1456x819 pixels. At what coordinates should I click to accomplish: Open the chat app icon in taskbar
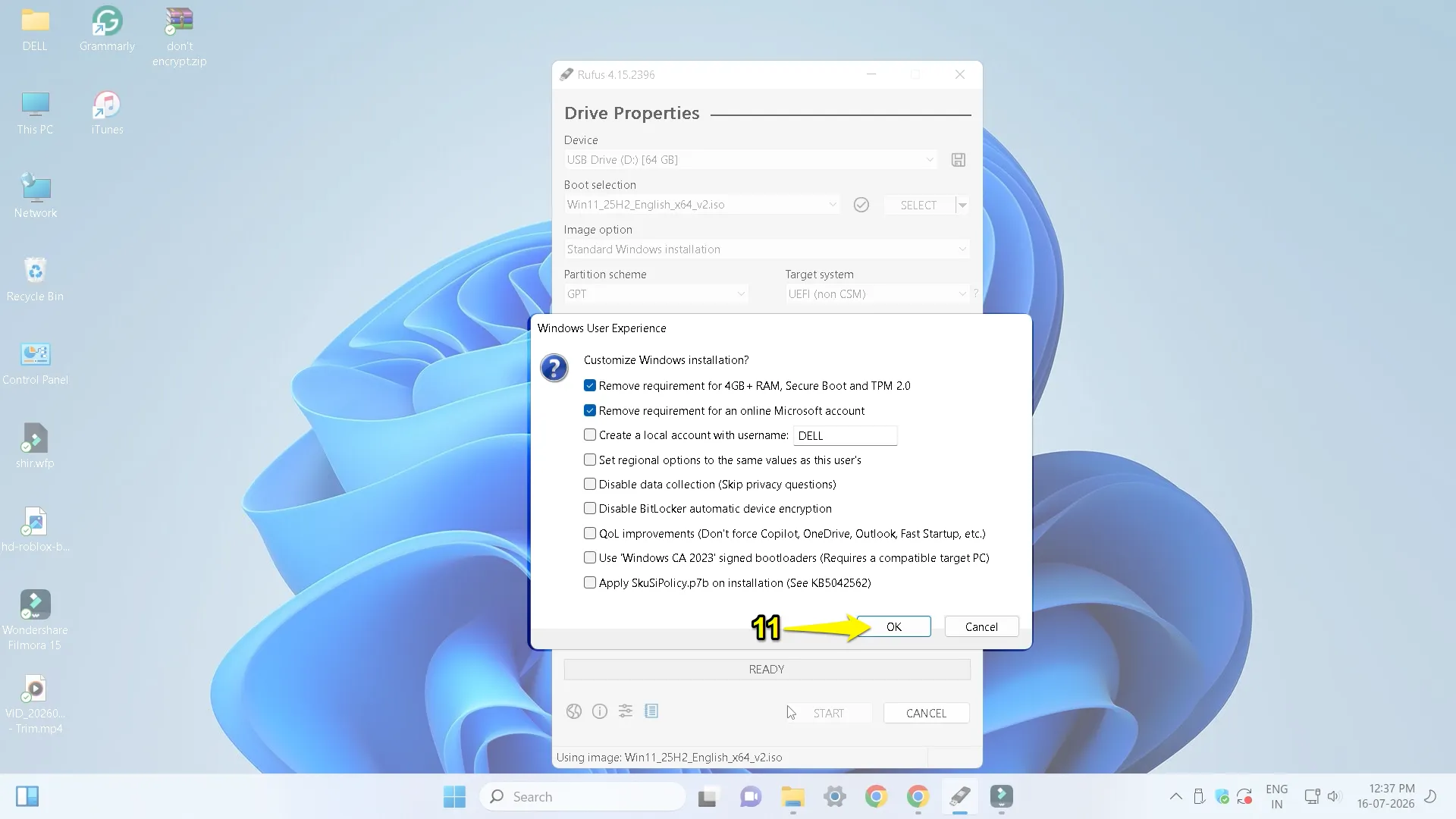pos(750,796)
